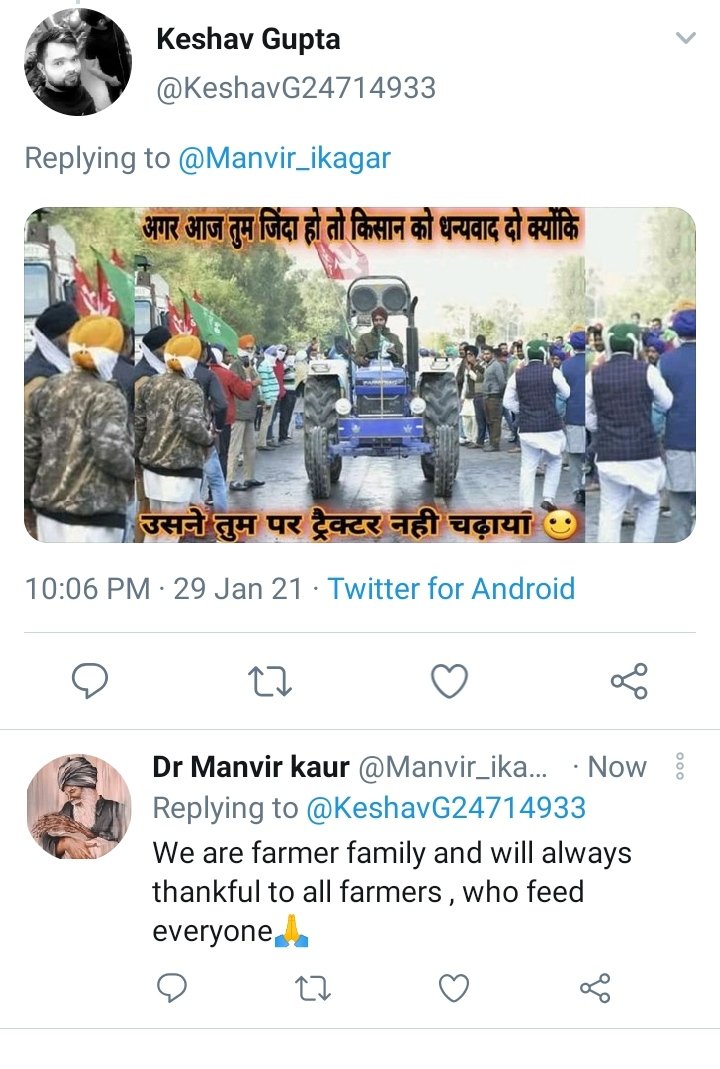Open Dr Manvir kaur display name

tap(251, 767)
